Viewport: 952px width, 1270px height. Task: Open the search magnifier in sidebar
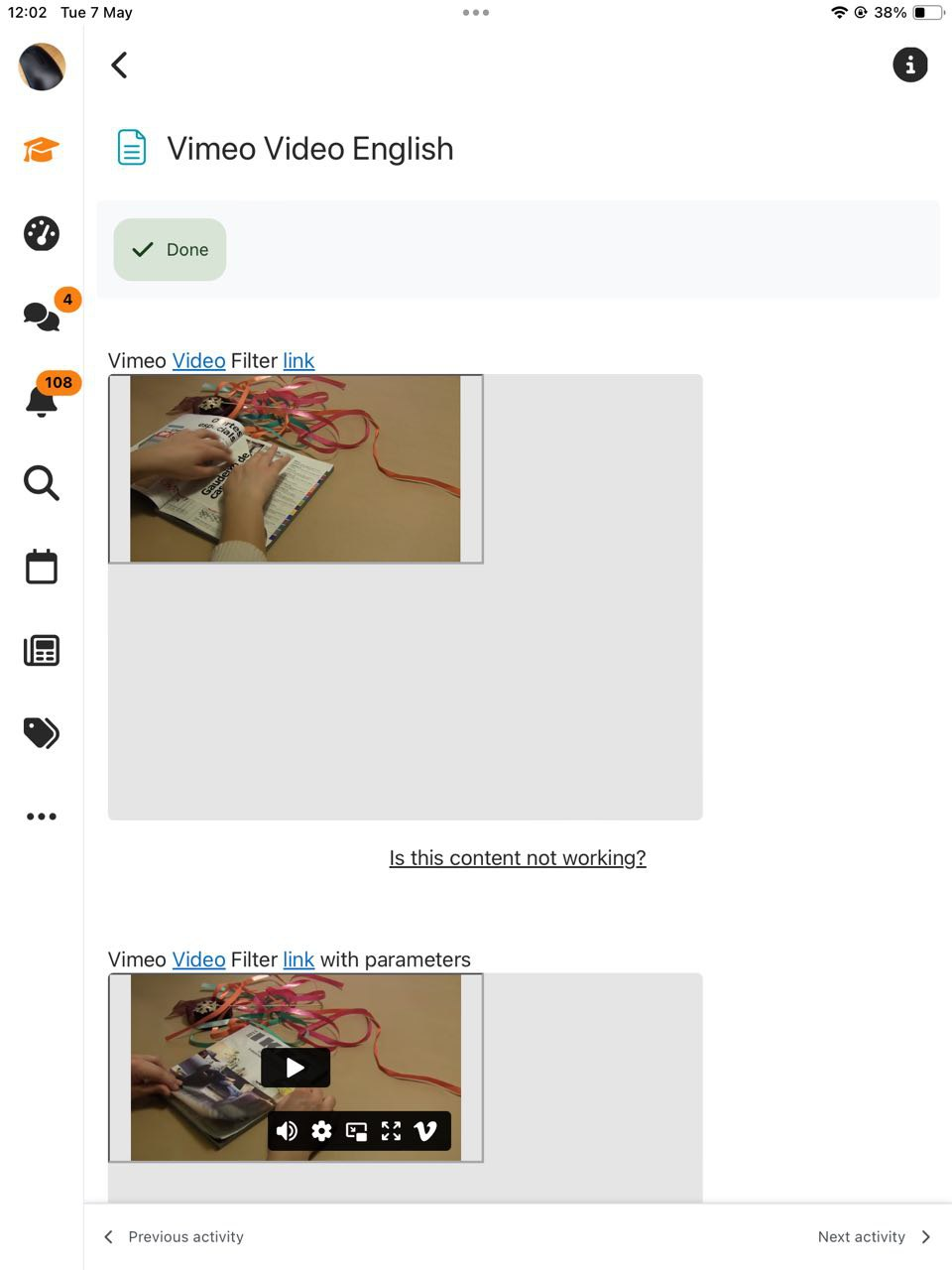42,483
